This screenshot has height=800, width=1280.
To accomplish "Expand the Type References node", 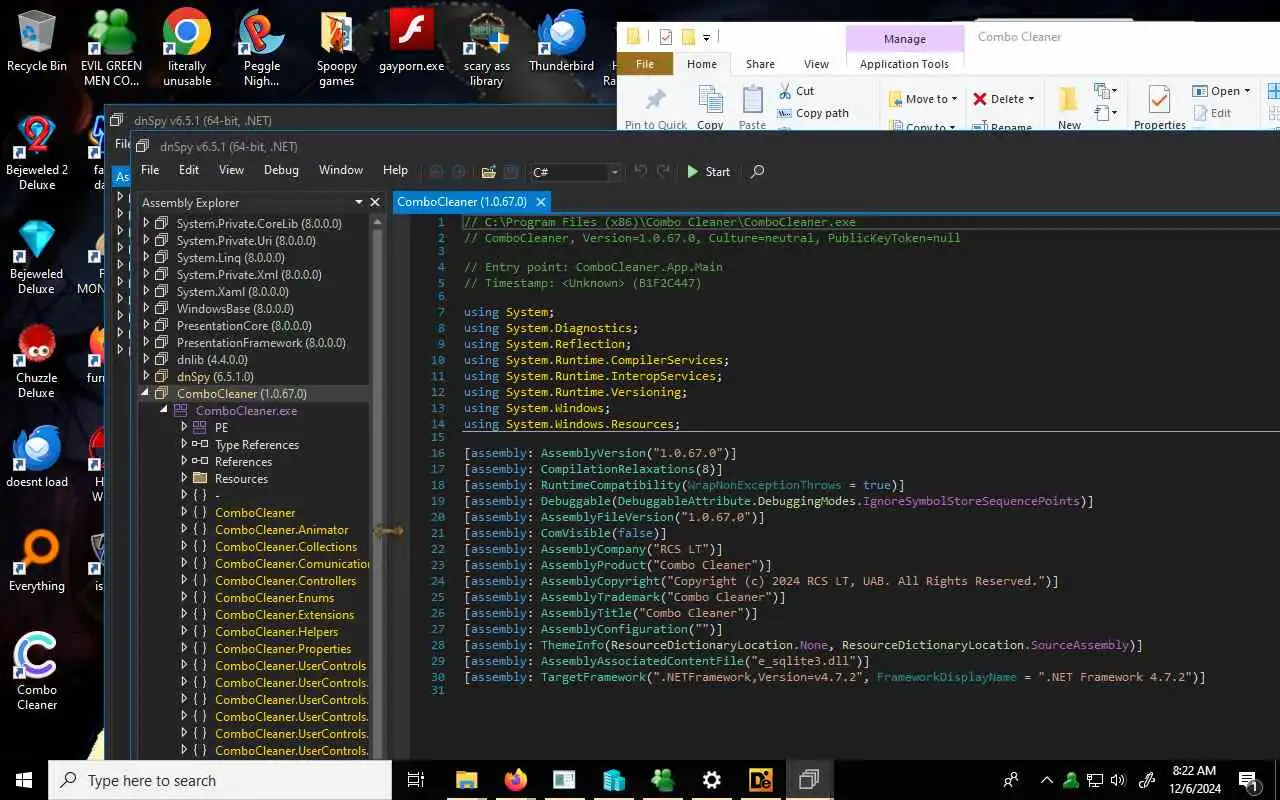I will (184, 445).
